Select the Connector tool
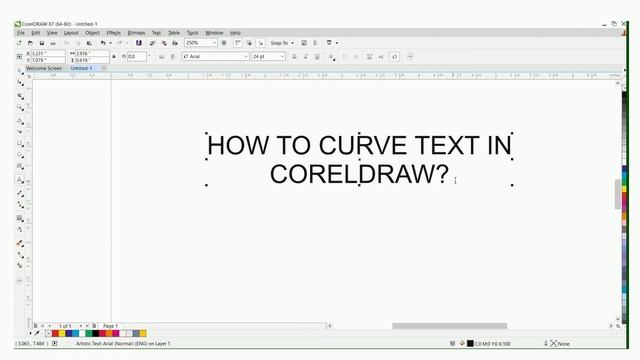Screen dimensions: 640x360 (20, 204)
